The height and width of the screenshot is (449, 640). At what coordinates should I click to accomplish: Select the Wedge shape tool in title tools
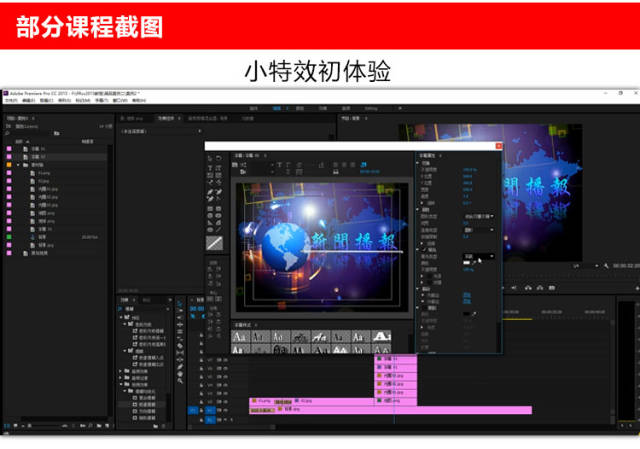point(210,222)
